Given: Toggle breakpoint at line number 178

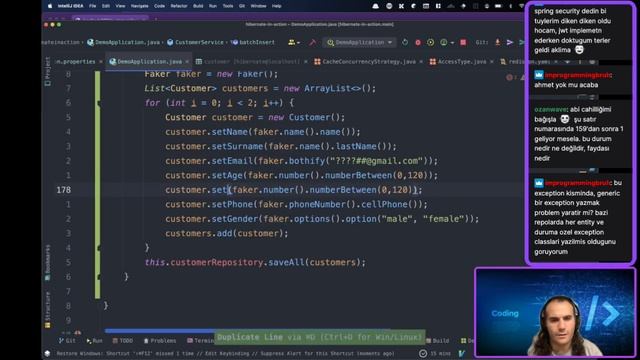Looking at the screenshot, I should click(64, 190).
